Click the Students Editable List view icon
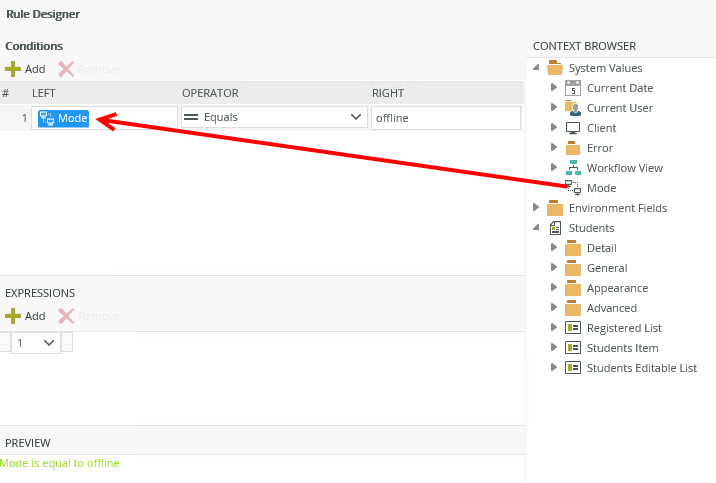The height and width of the screenshot is (483, 716). [x=573, y=368]
